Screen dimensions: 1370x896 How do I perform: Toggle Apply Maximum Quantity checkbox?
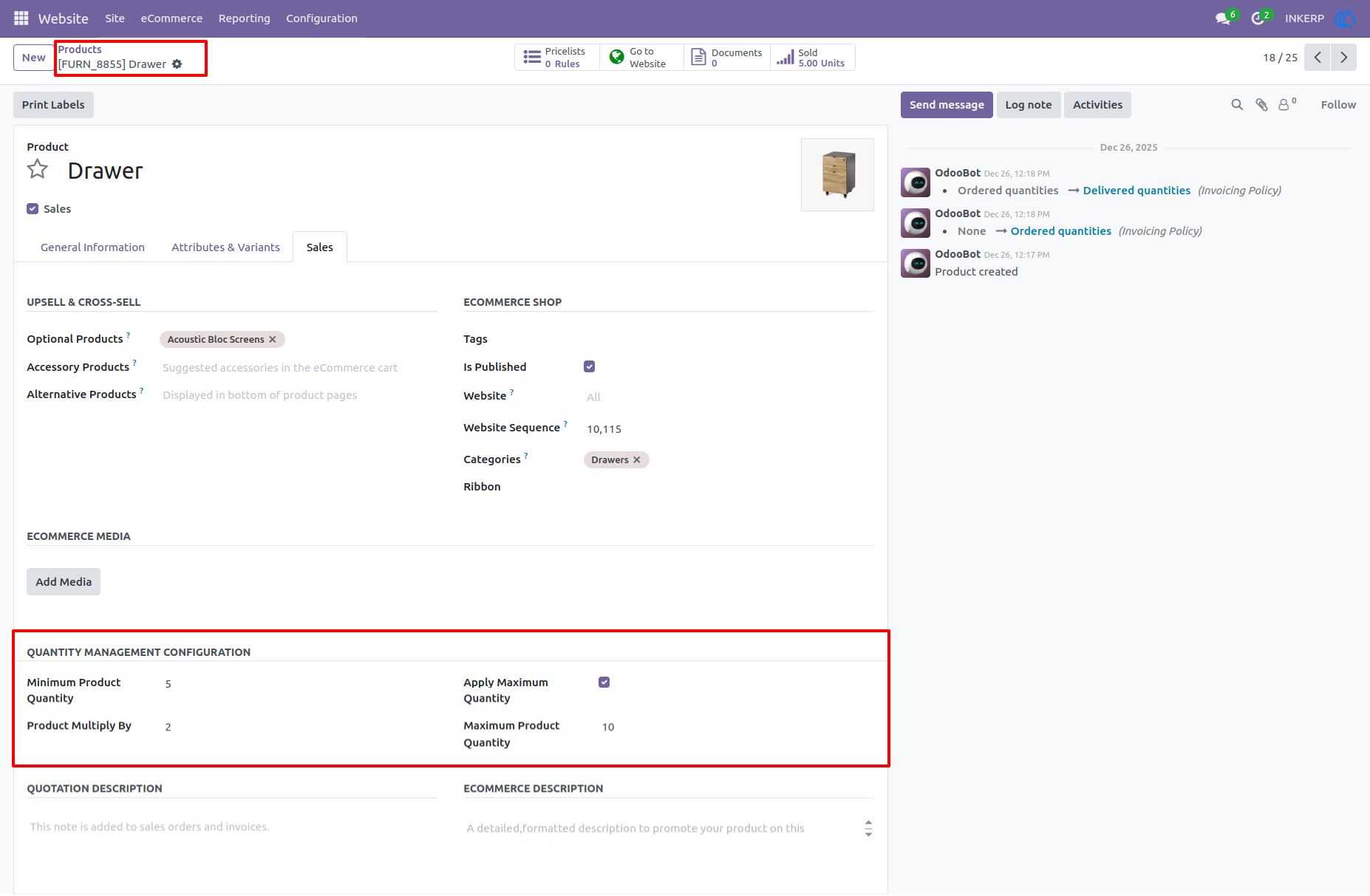point(604,683)
